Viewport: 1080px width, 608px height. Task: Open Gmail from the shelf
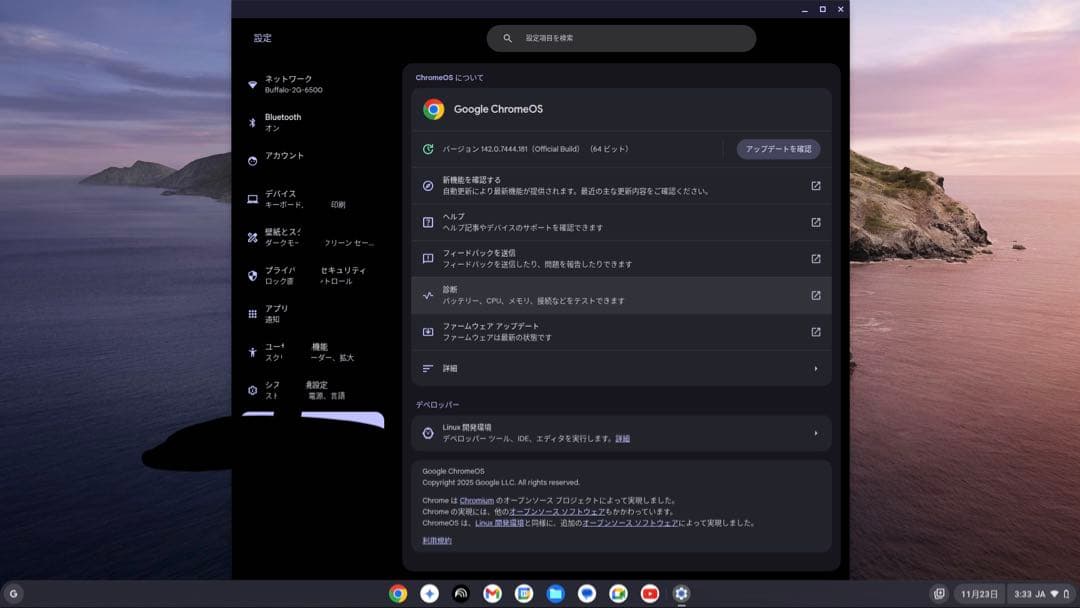493,593
